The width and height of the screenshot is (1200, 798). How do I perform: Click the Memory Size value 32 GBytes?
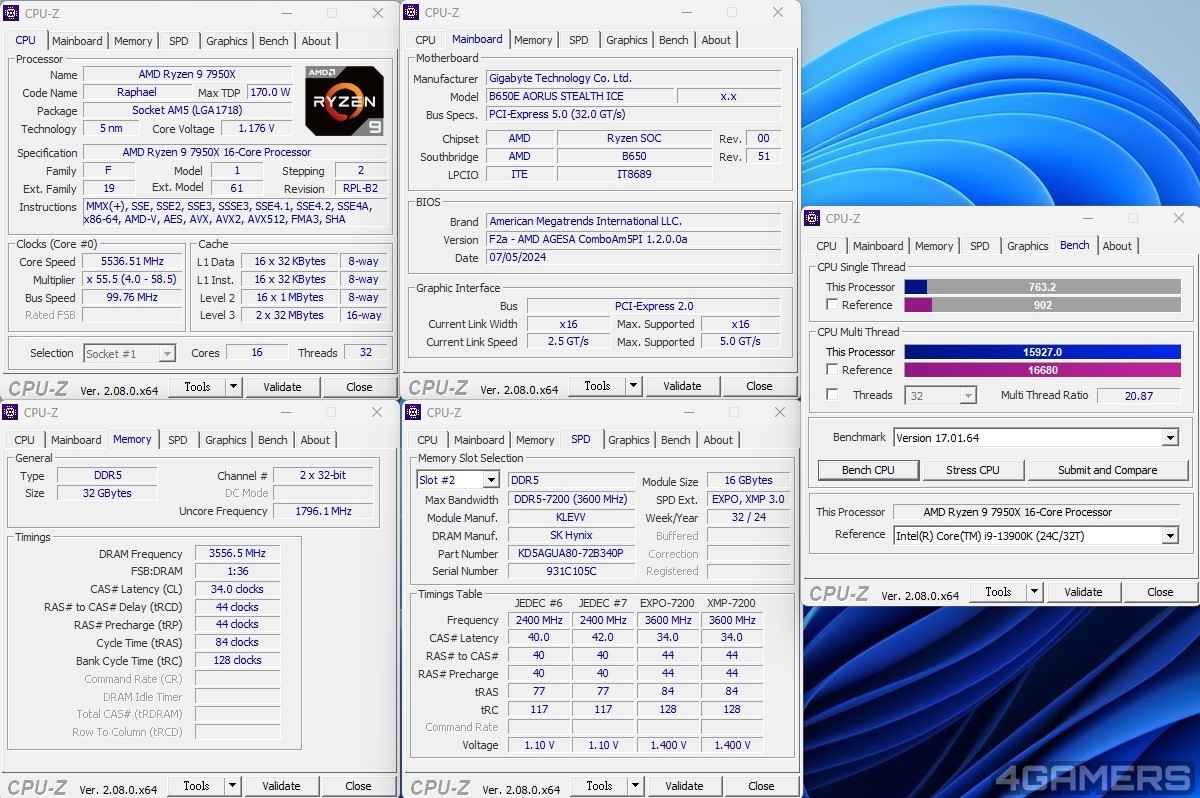point(107,493)
